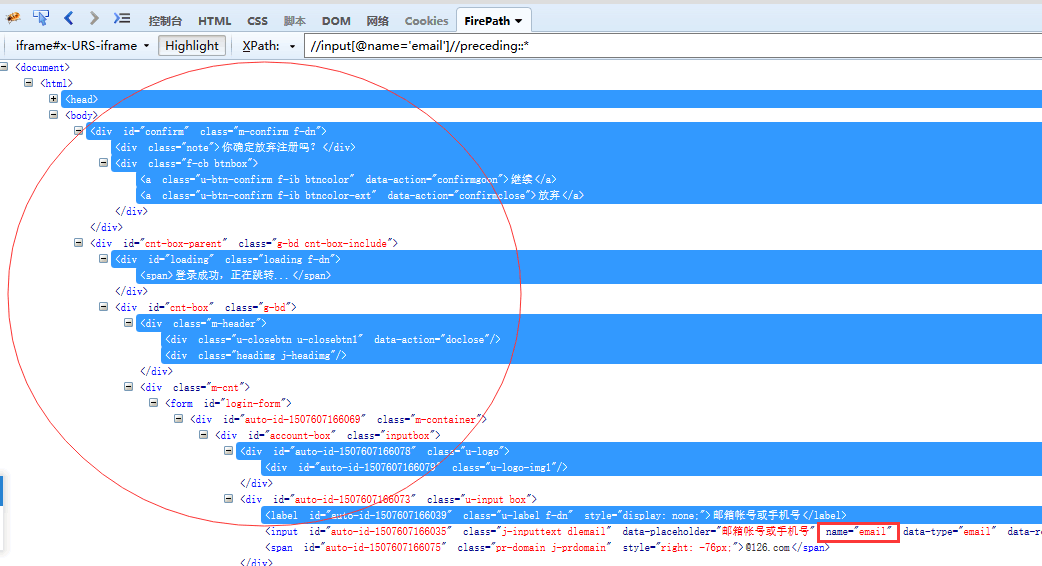Screen dimensions: 1042x566
Task: Select the span 登录成功 row
Action: (x=589, y=275)
